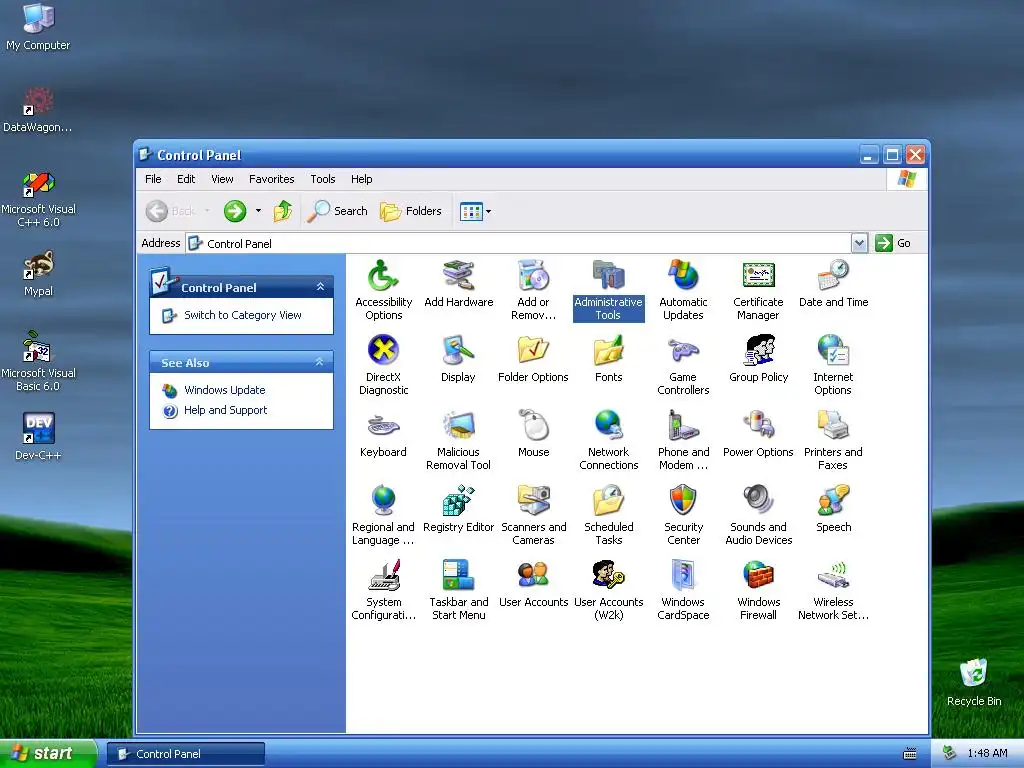Open Windows Update link

225,390
